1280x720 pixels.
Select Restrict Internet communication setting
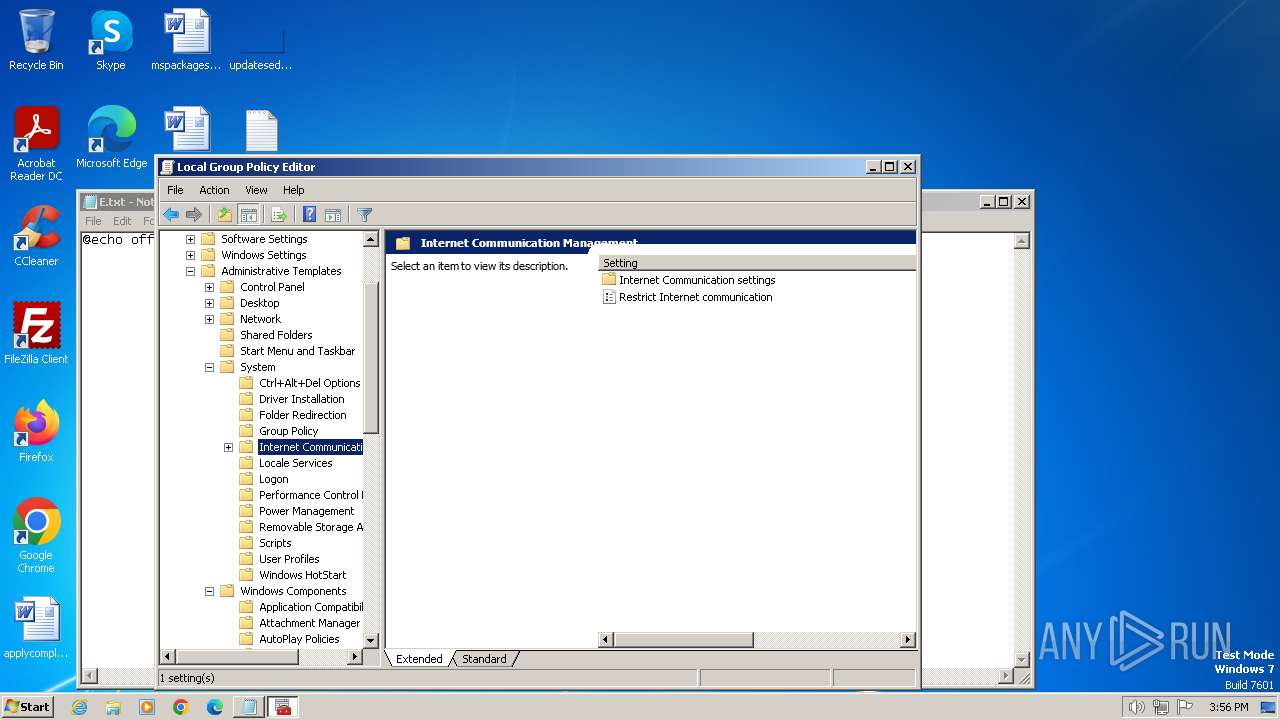pos(695,297)
